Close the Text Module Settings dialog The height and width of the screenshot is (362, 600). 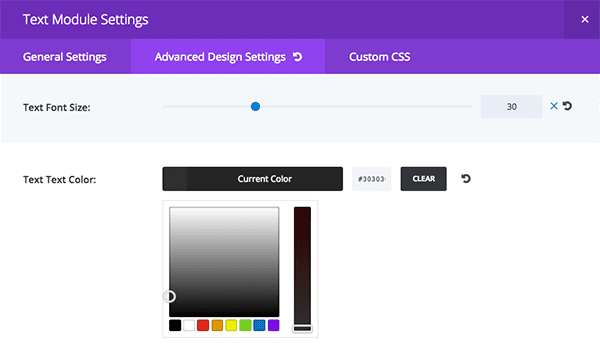(584, 20)
